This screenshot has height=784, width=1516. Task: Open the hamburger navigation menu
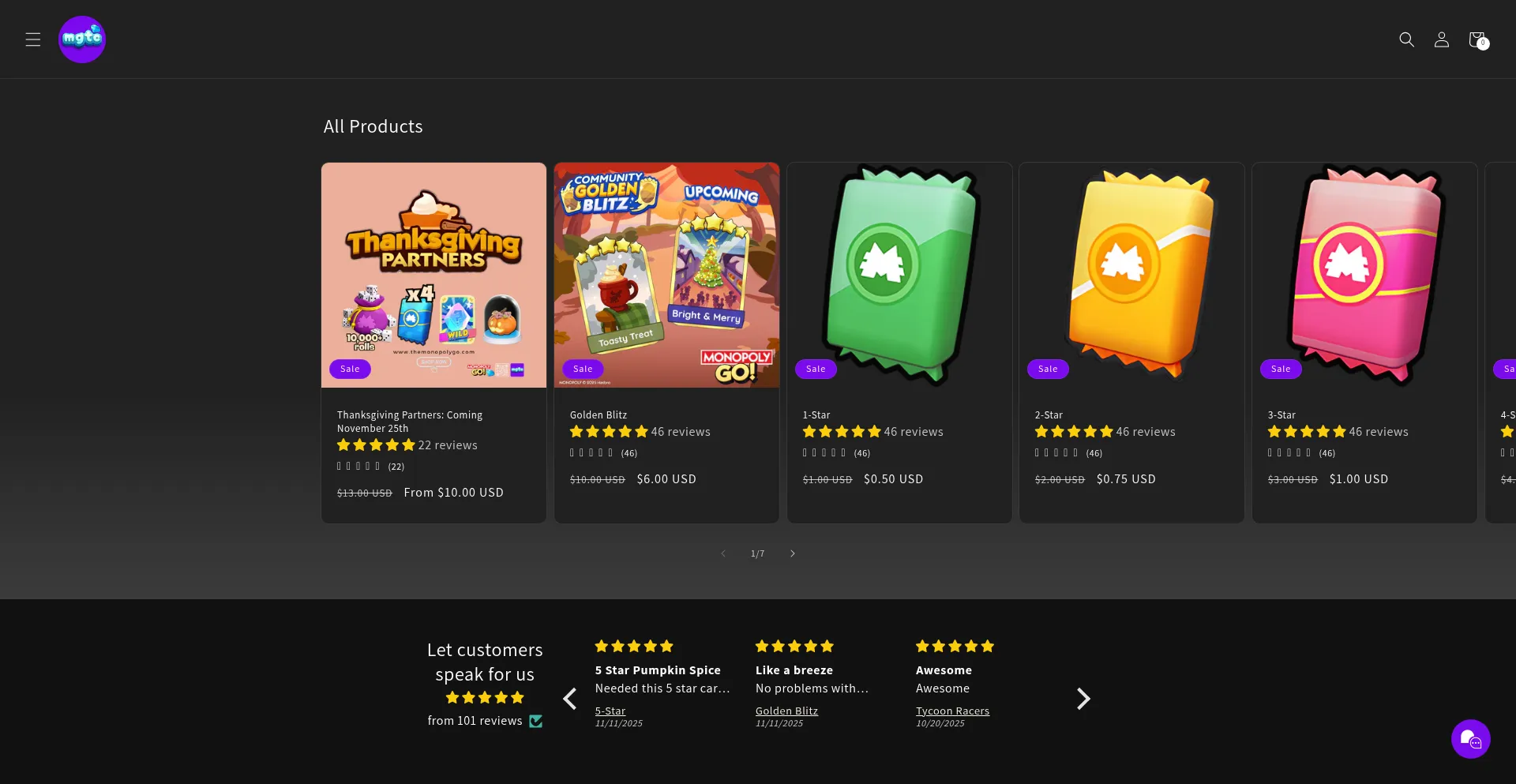point(32,39)
